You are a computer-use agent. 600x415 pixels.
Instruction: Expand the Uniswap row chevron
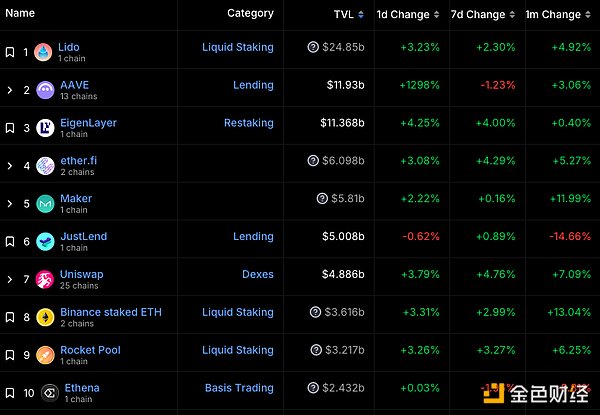(9, 279)
